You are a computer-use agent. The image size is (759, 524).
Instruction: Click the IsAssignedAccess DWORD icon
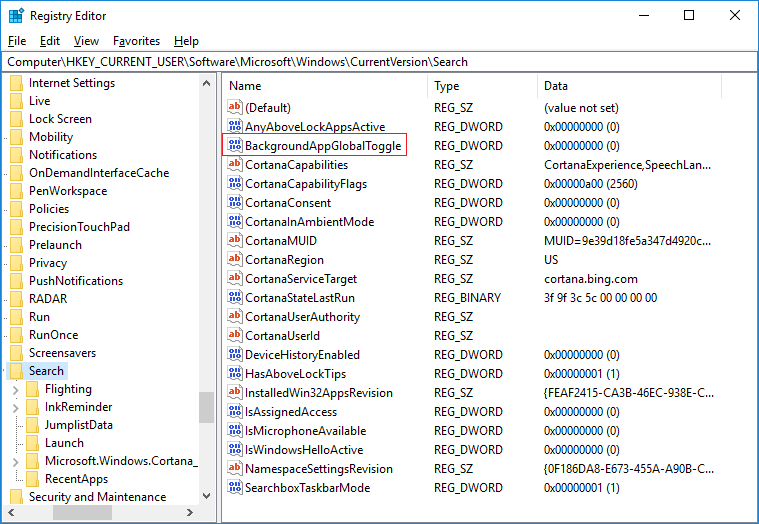235,411
